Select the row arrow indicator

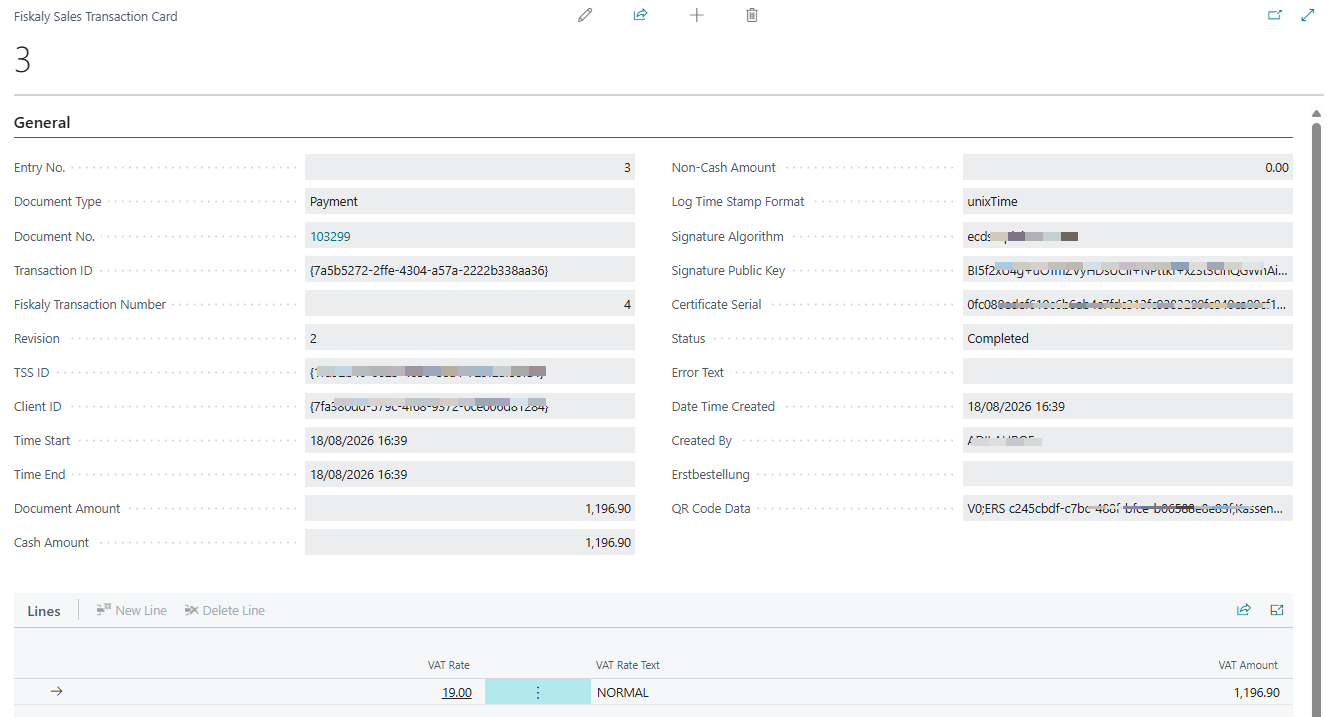[x=57, y=691]
